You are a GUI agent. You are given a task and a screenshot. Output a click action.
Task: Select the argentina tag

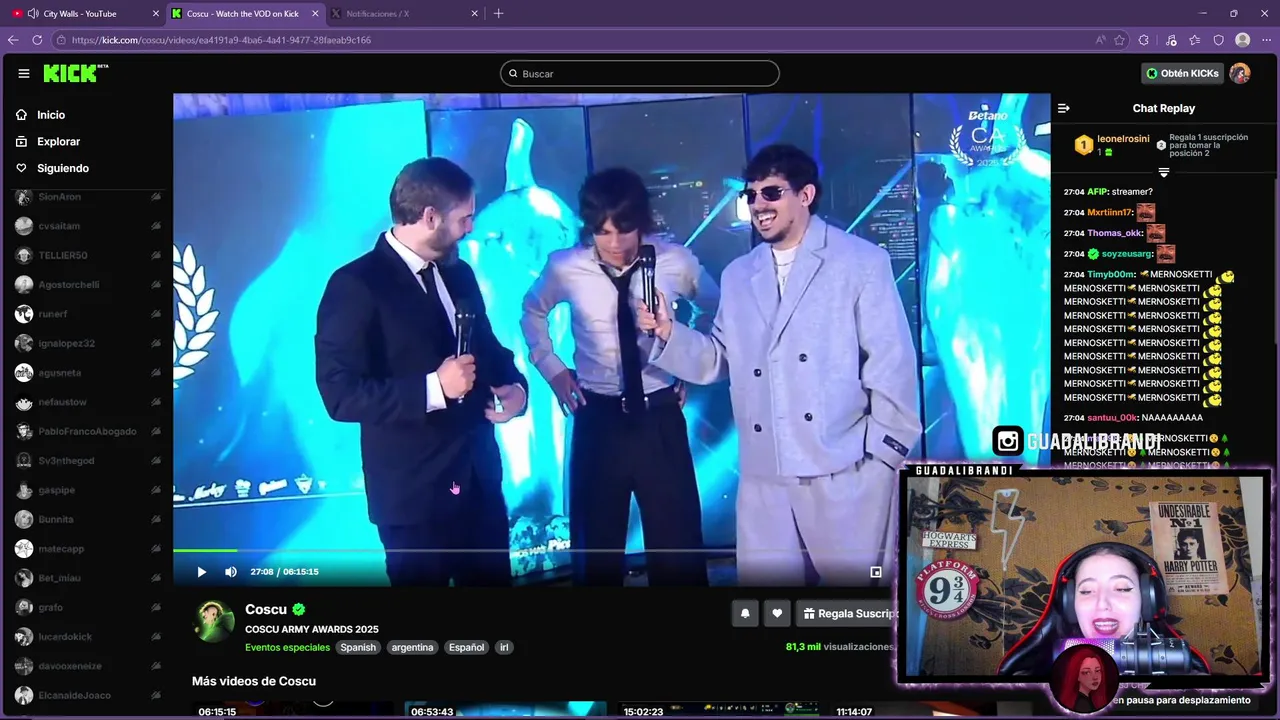(x=412, y=647)
